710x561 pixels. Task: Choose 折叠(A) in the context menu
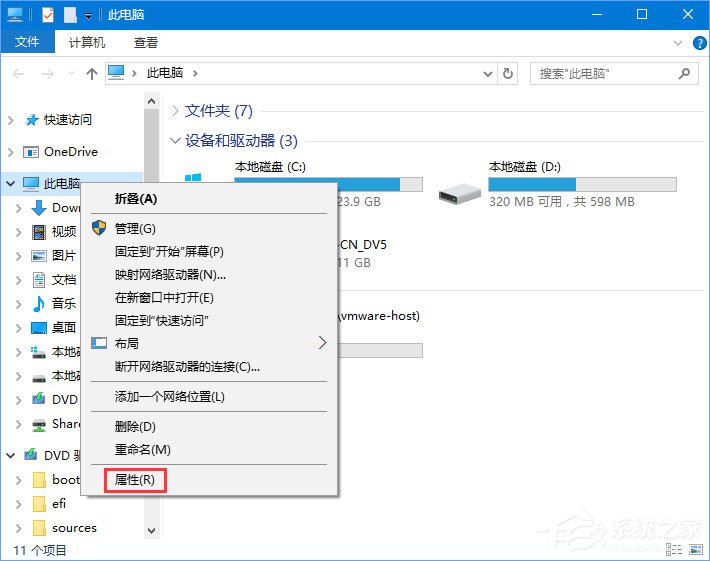[x=208, y=199]
